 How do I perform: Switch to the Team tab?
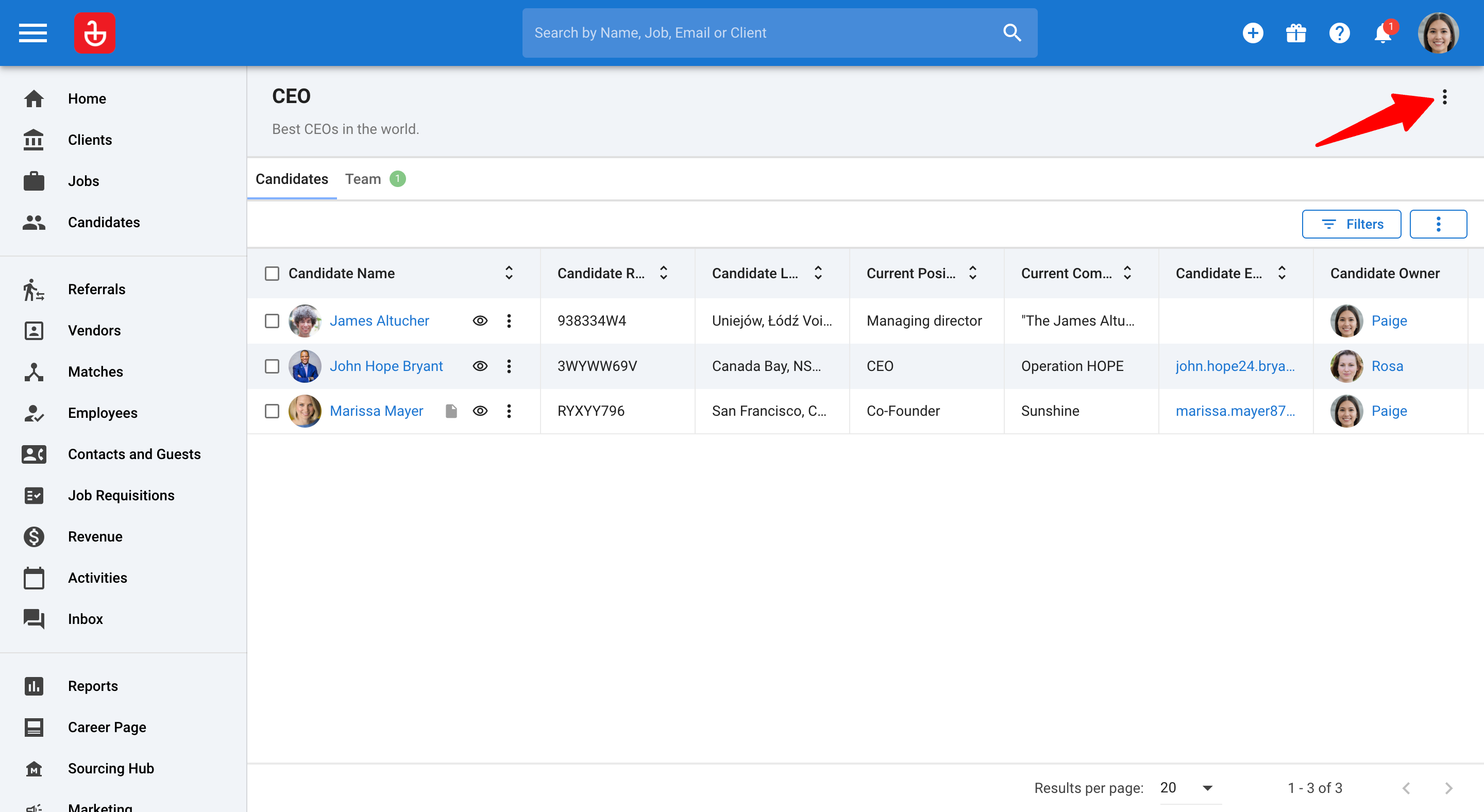[375, 179]
